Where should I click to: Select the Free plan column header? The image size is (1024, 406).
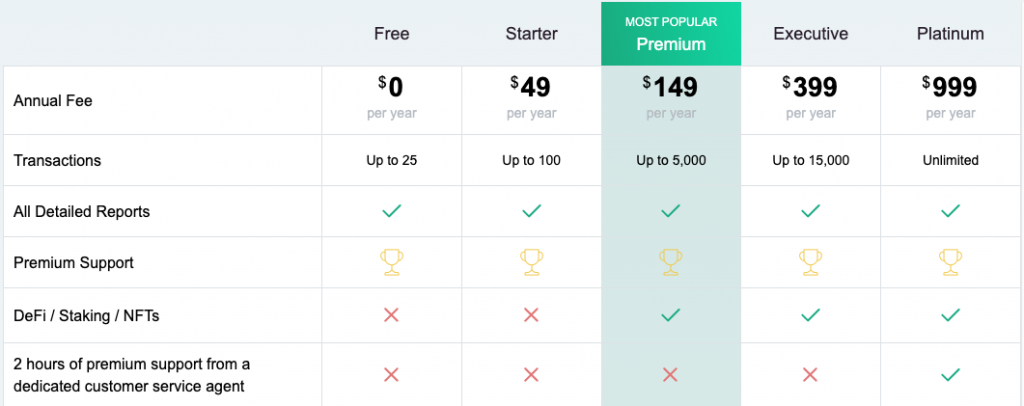(x=392, y=34)
